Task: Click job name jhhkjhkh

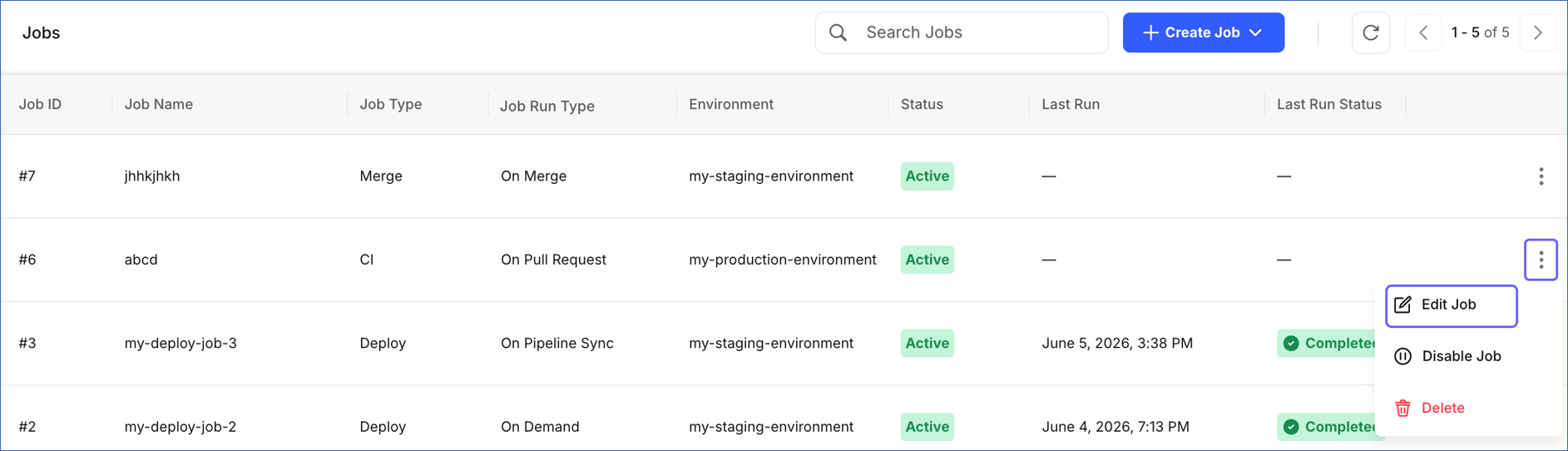Action: [152, 176]
